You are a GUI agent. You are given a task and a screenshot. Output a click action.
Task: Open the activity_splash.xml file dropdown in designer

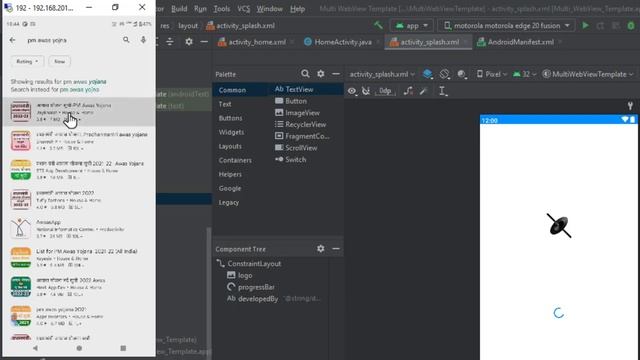(382, 74)
